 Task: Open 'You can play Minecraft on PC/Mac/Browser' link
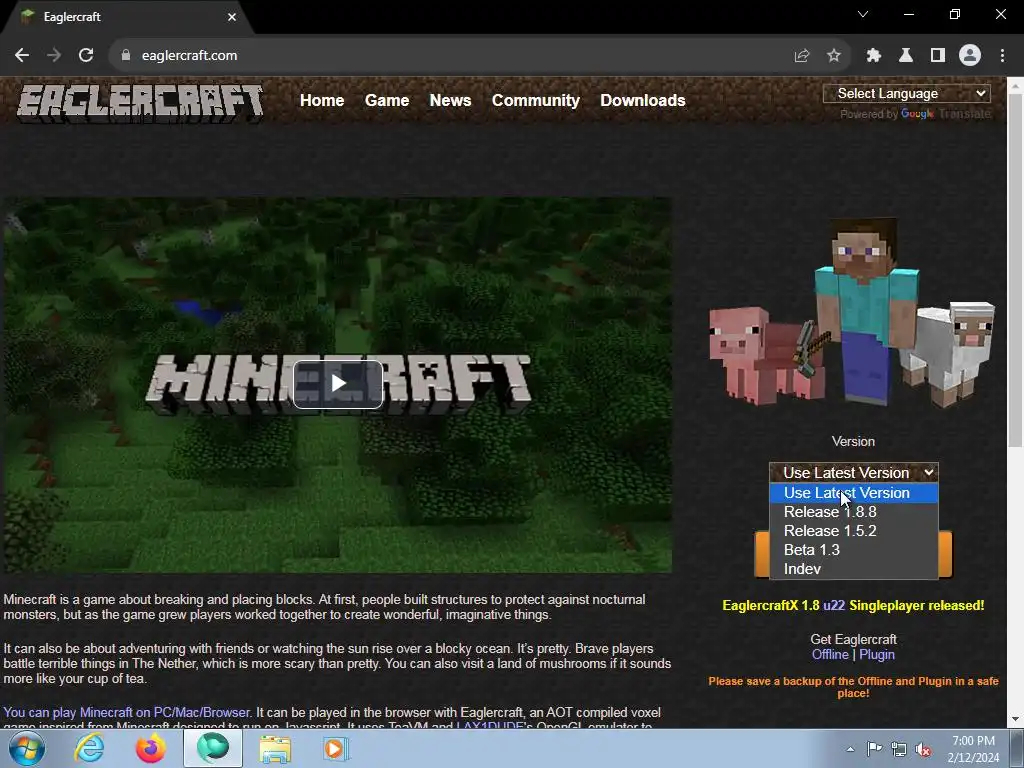point(127,712)
